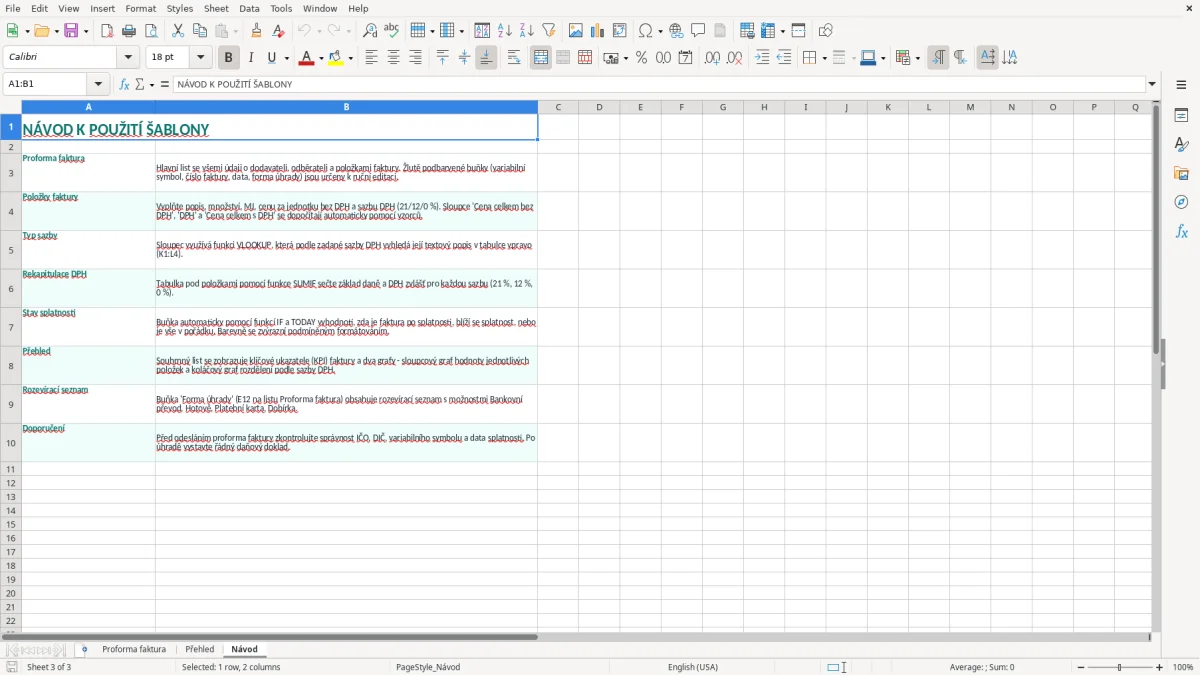Viewport: 1200px width, 675px height.
Task: Click Increase Indent icon
Action: 762,58
